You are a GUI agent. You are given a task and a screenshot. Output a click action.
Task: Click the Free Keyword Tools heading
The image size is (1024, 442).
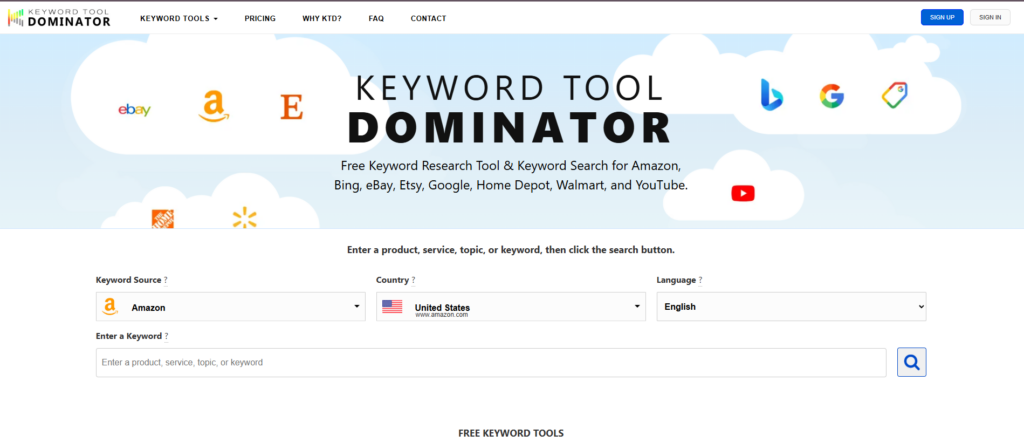(x=511, y=433)
